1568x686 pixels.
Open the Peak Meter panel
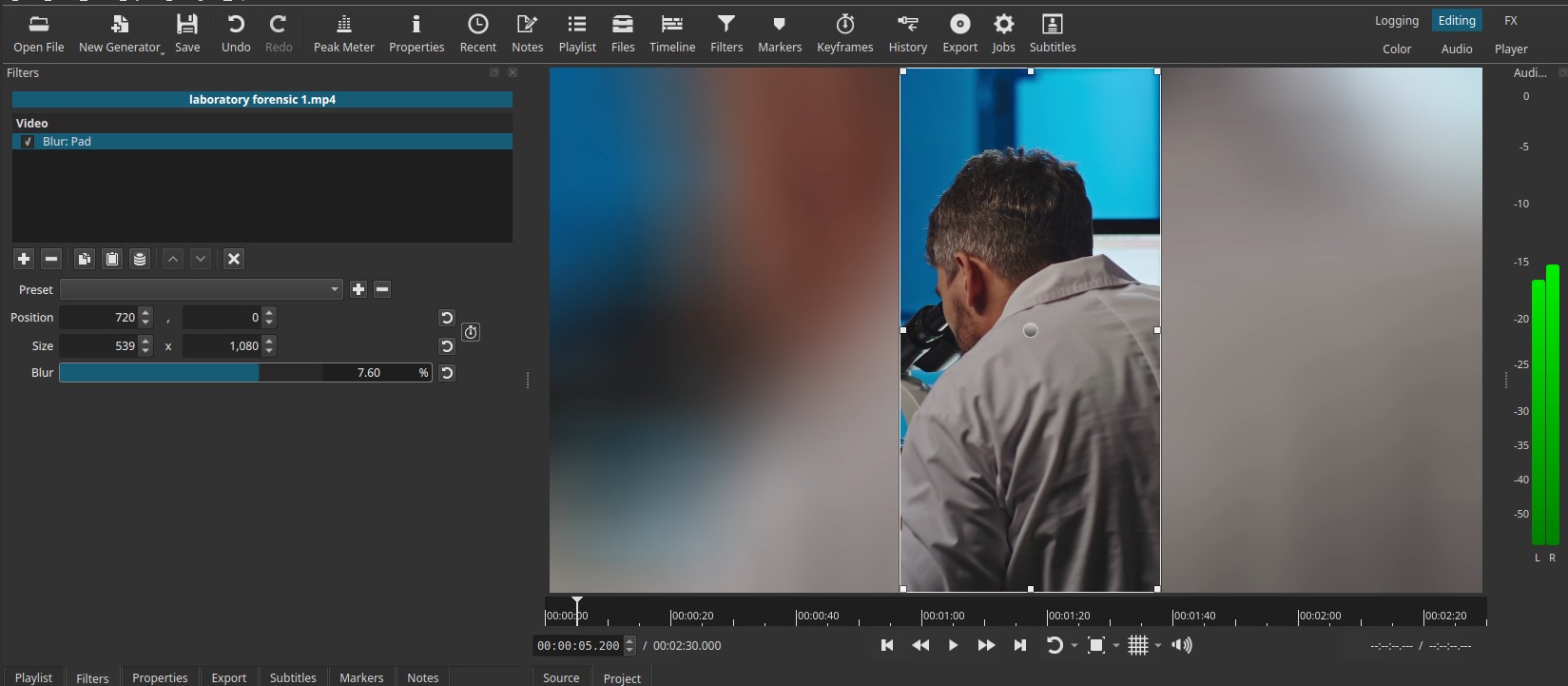[x=343, y=33]
